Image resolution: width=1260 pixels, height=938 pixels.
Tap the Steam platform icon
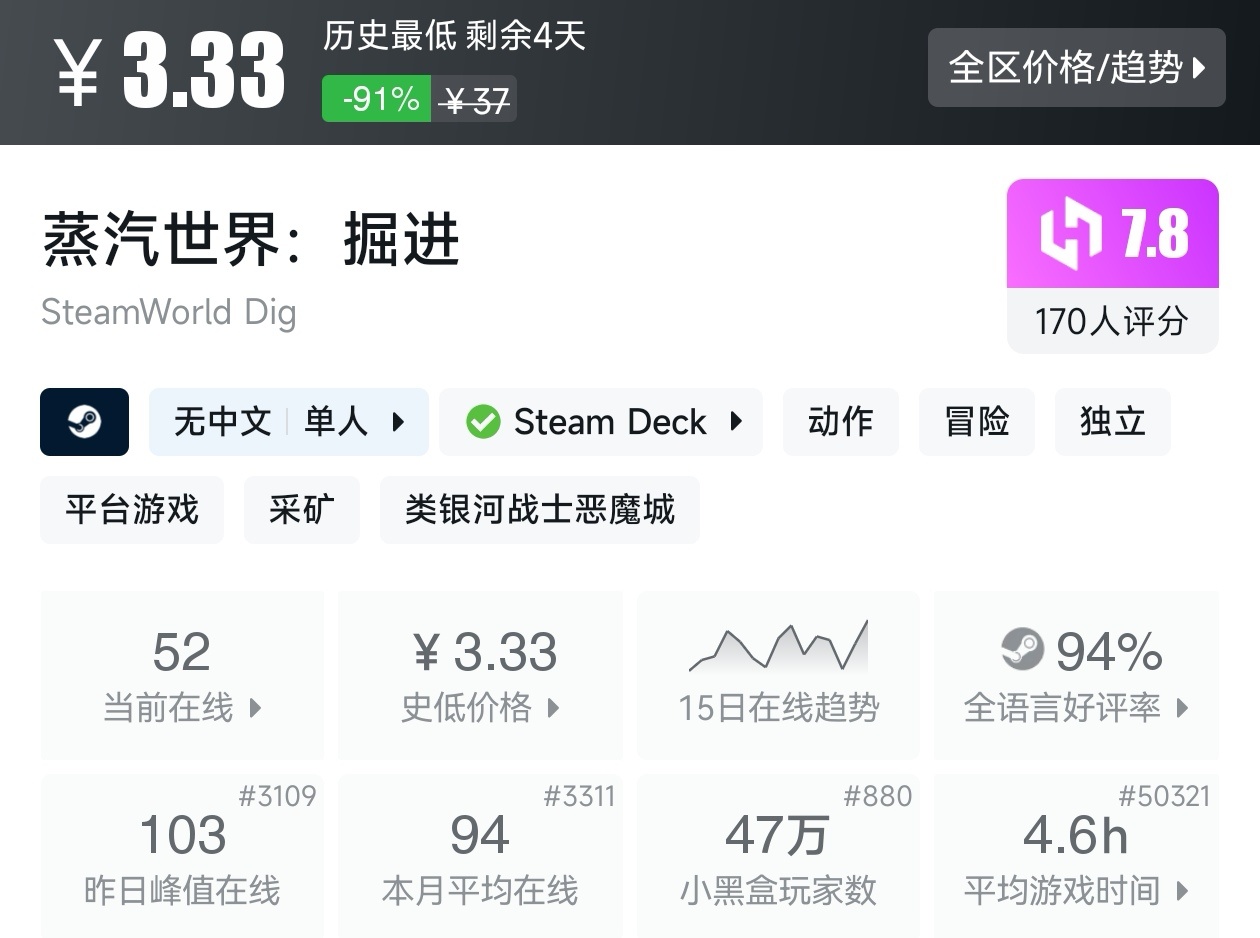pos(84,422)
